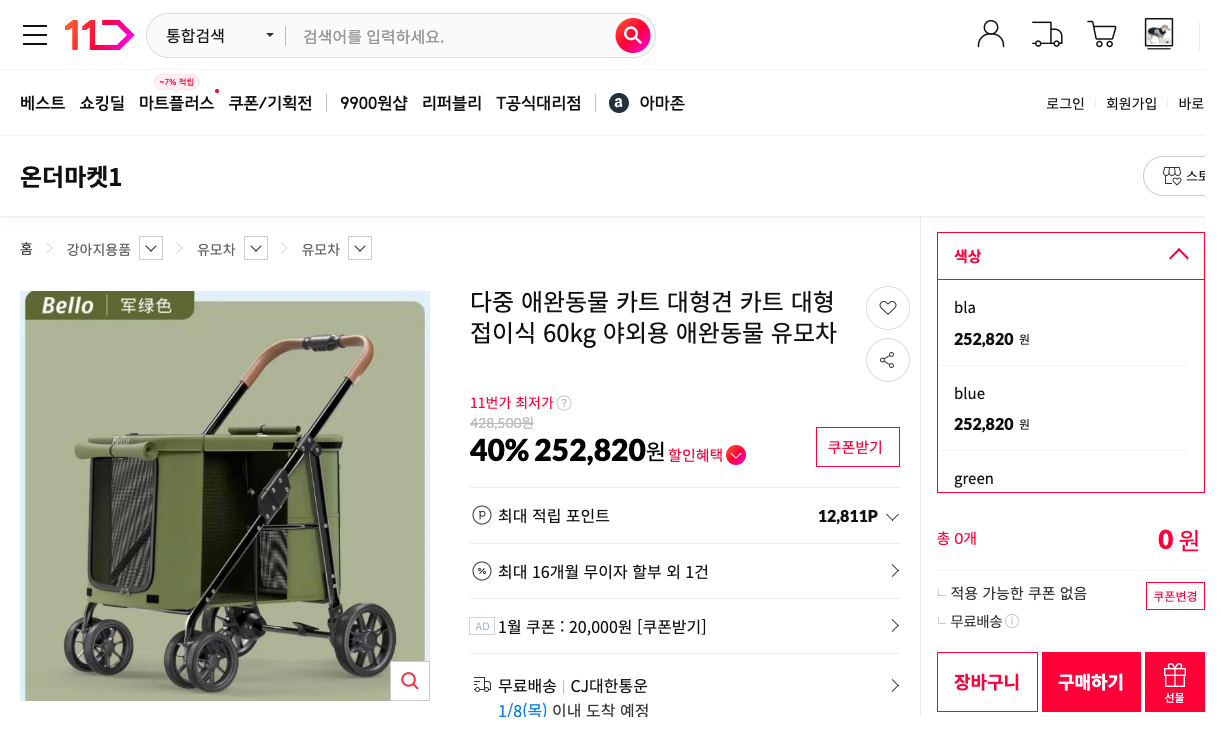Open the shopping cart icon
The image size is (1221, 733).
1101,33
